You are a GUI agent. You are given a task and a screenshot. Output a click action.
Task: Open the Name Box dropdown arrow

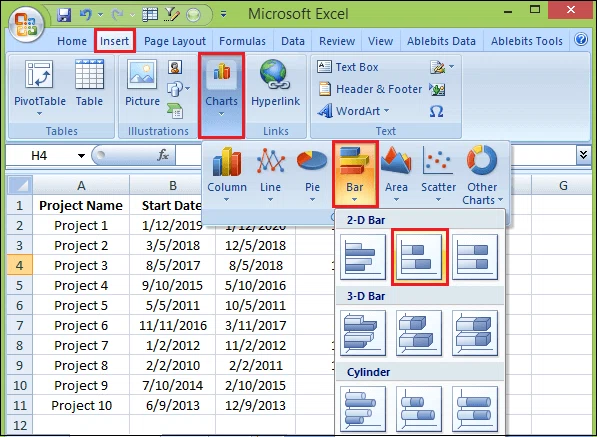[x=81, y=156]
